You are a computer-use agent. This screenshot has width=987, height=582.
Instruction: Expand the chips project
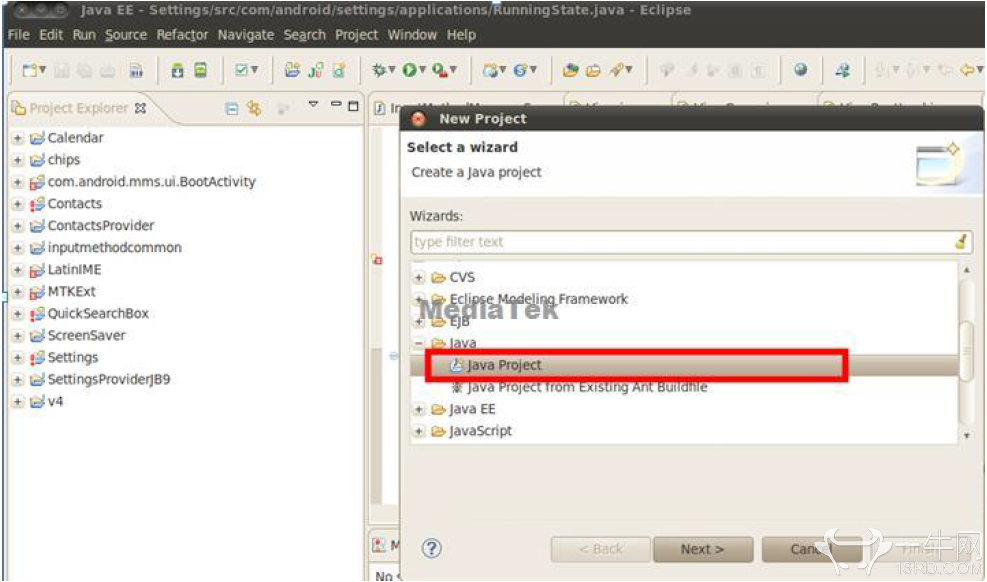coord(18,160)
